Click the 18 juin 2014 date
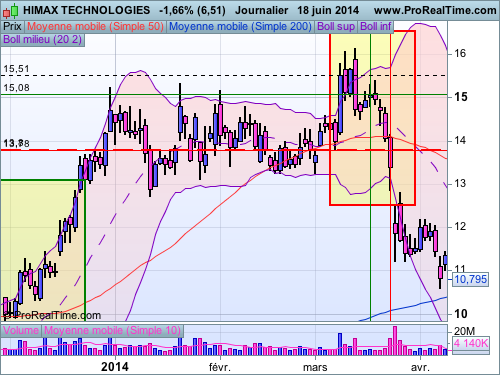This screenshot has height=375, width=500. (x=328, y=10)
